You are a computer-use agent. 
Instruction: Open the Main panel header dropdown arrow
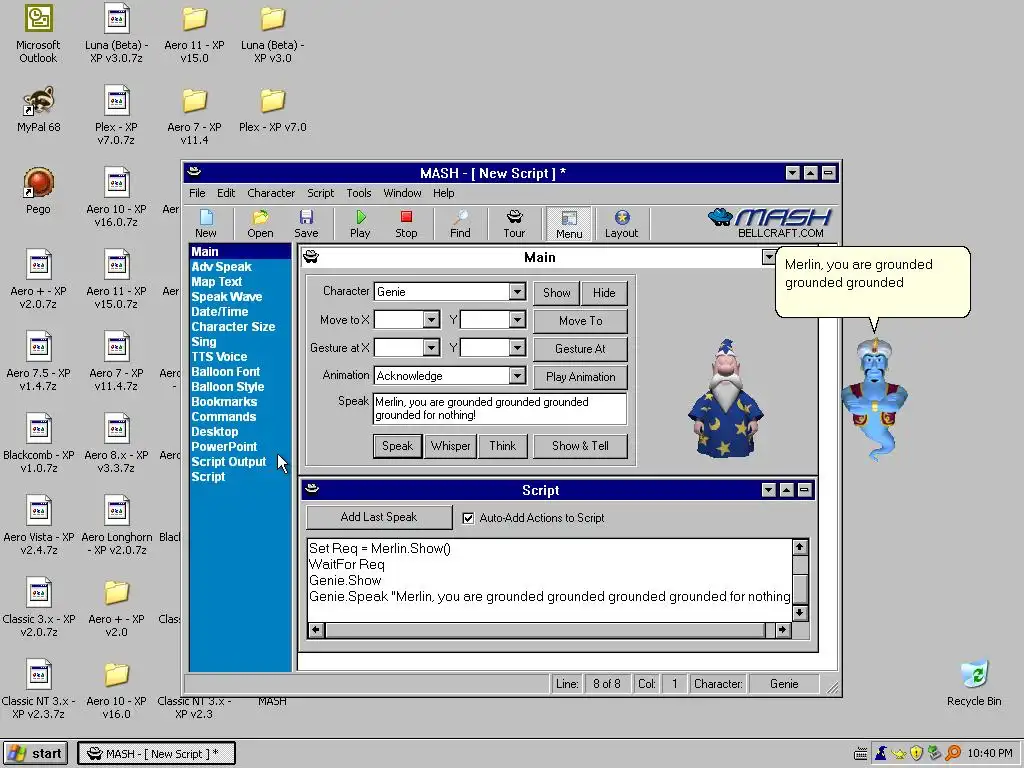[769, 257]
